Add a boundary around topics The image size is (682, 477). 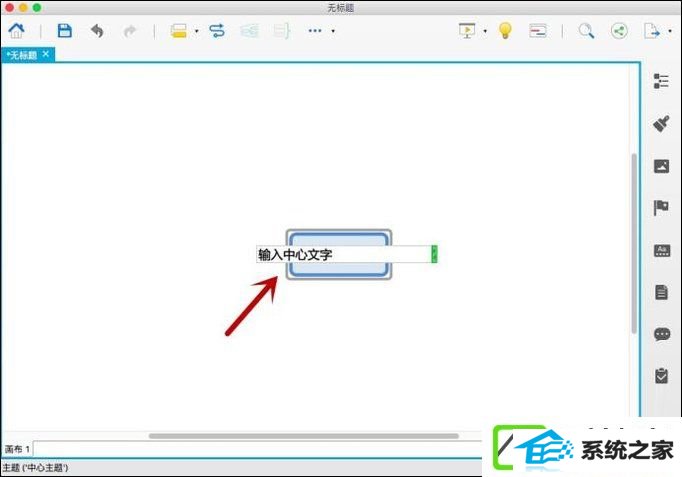coord(250,31)
